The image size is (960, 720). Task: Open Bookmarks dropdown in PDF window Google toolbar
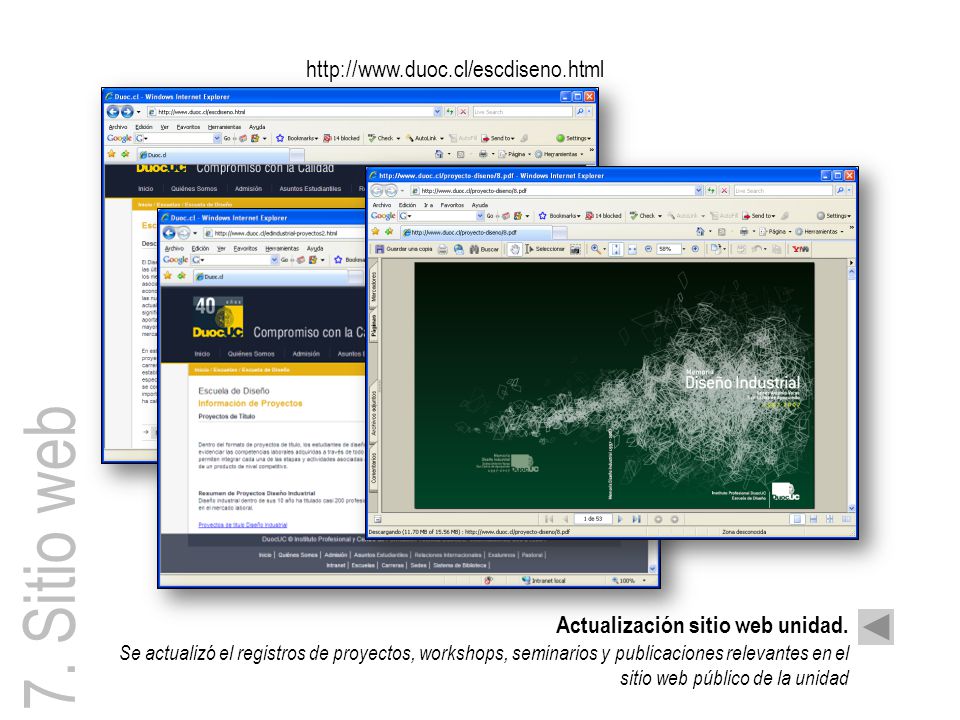[x=559, y=216]
